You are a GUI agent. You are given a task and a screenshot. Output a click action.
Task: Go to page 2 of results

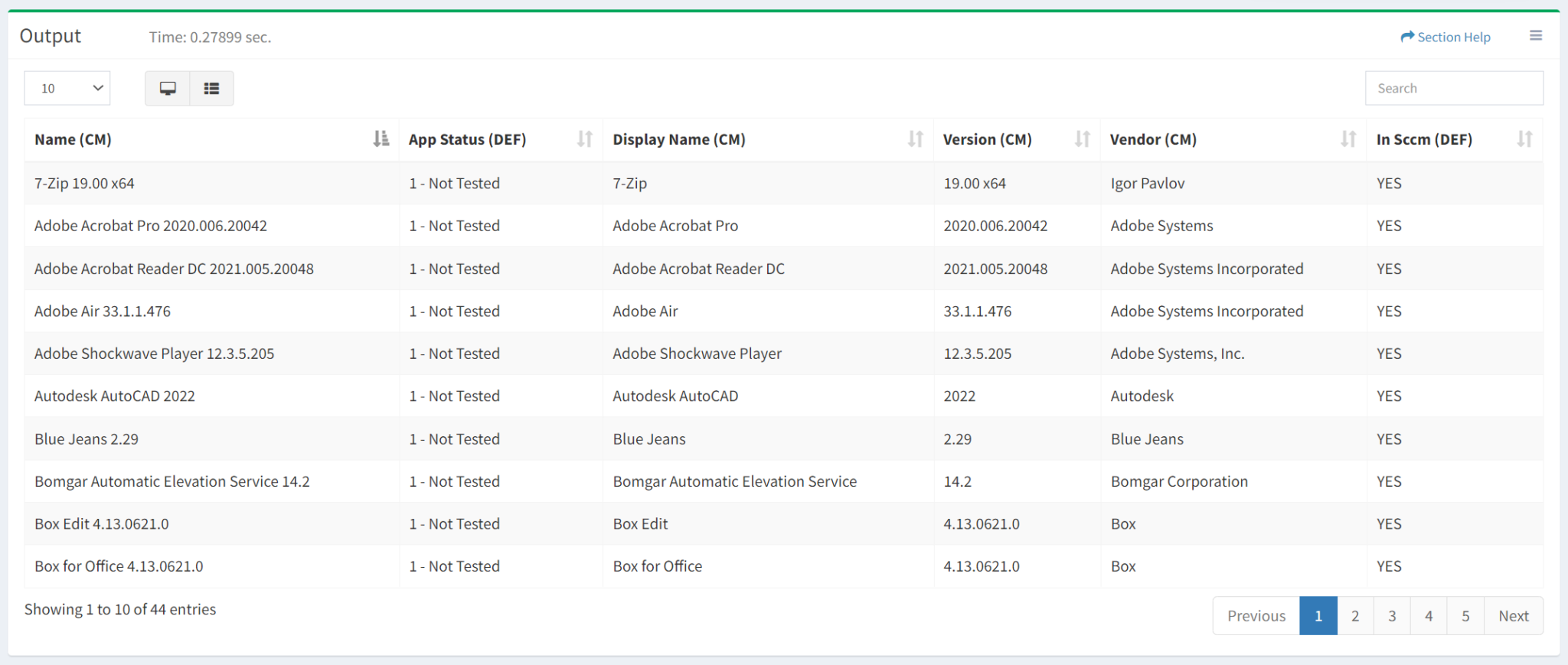coord(1355,616)
